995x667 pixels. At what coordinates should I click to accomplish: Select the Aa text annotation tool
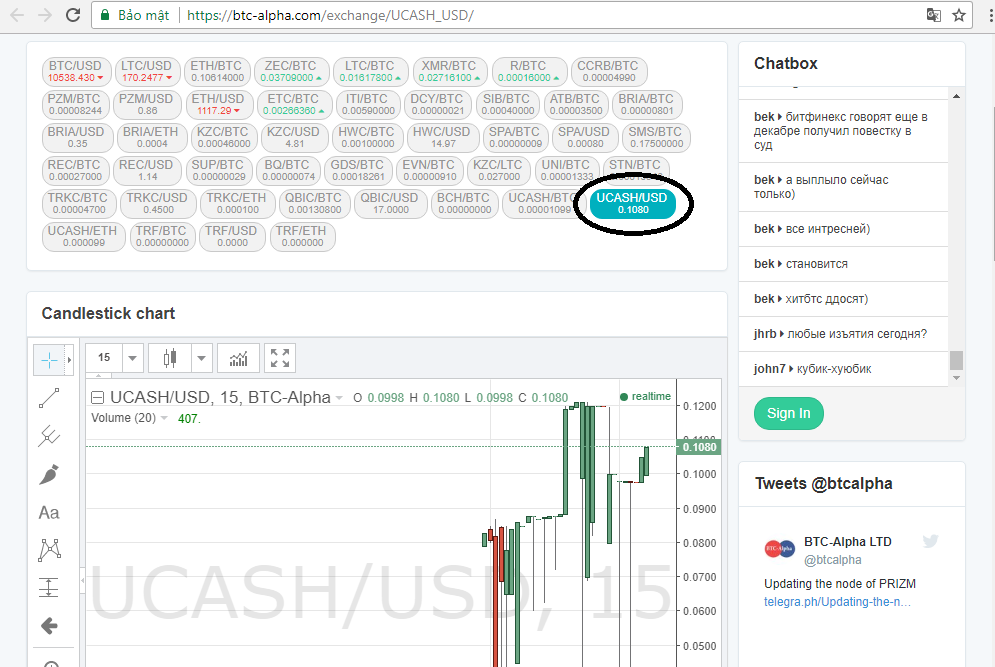click(49, 512)
